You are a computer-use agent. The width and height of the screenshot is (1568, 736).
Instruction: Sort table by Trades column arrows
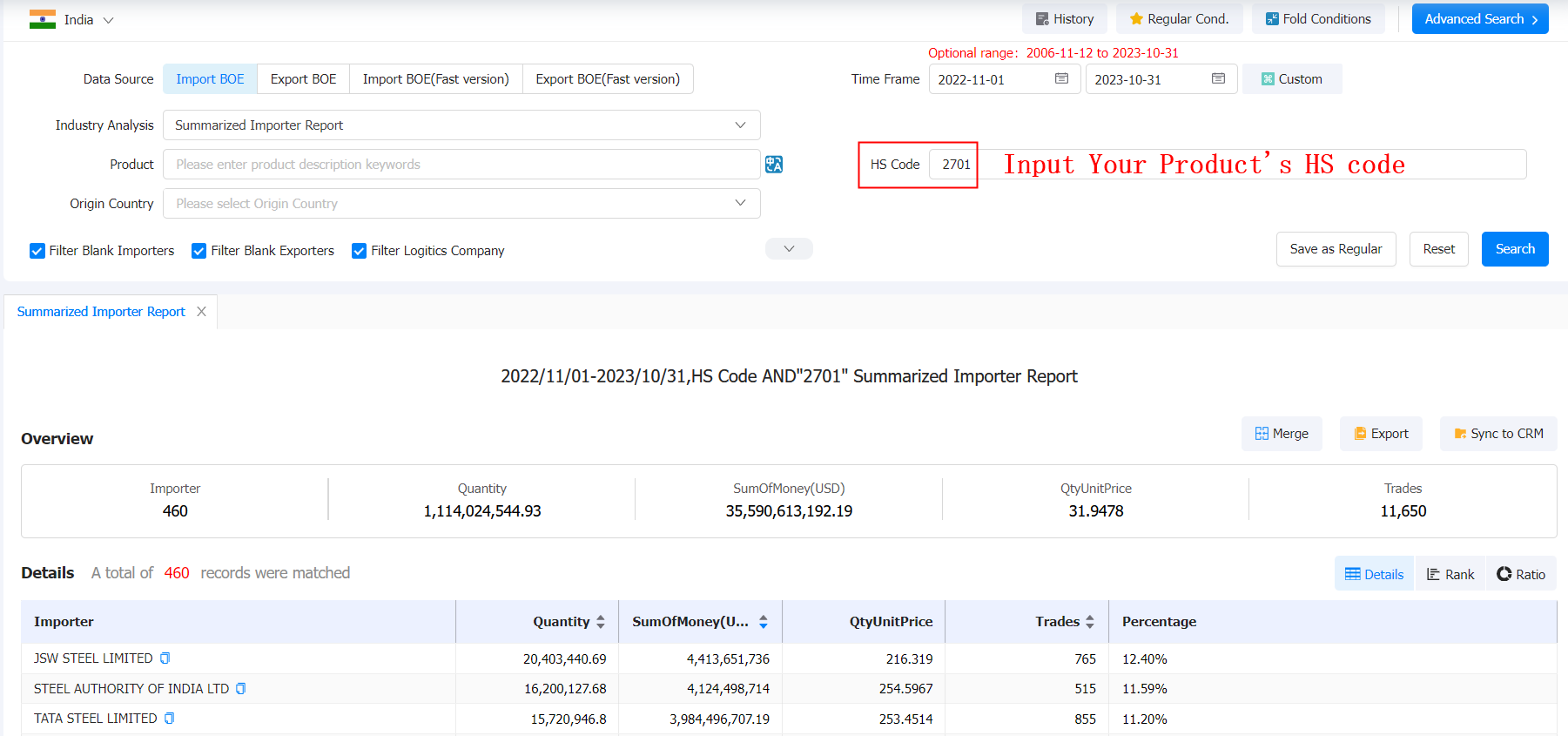click(1090, 622)
